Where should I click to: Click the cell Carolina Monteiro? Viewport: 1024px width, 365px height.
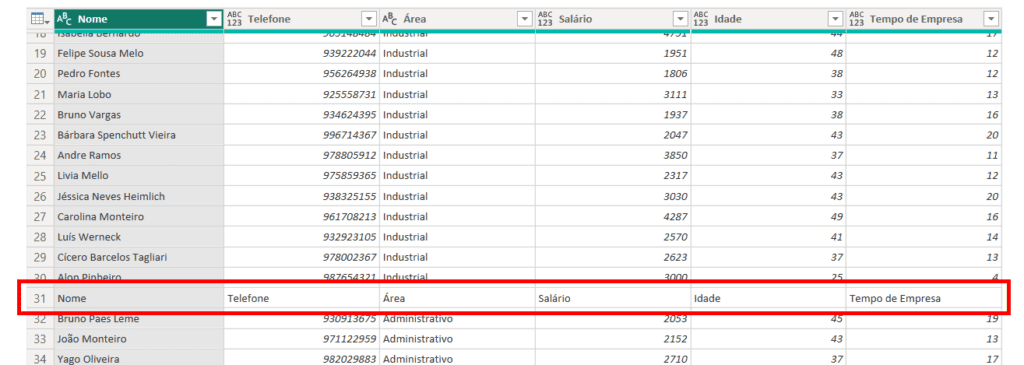pyautogui.click(x=138, y=216)
